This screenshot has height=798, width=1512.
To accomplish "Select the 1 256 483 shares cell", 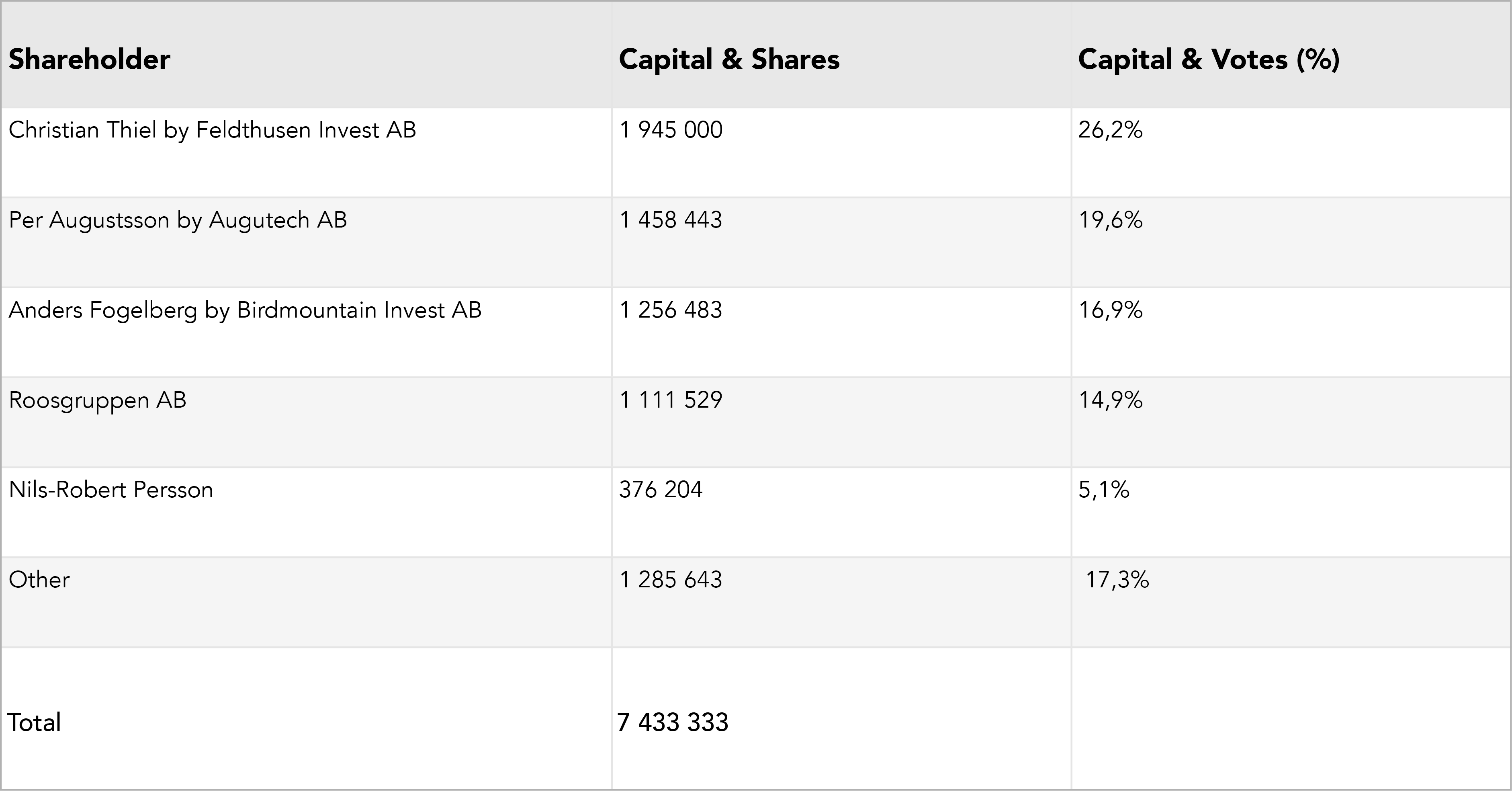I will point(671,310).
